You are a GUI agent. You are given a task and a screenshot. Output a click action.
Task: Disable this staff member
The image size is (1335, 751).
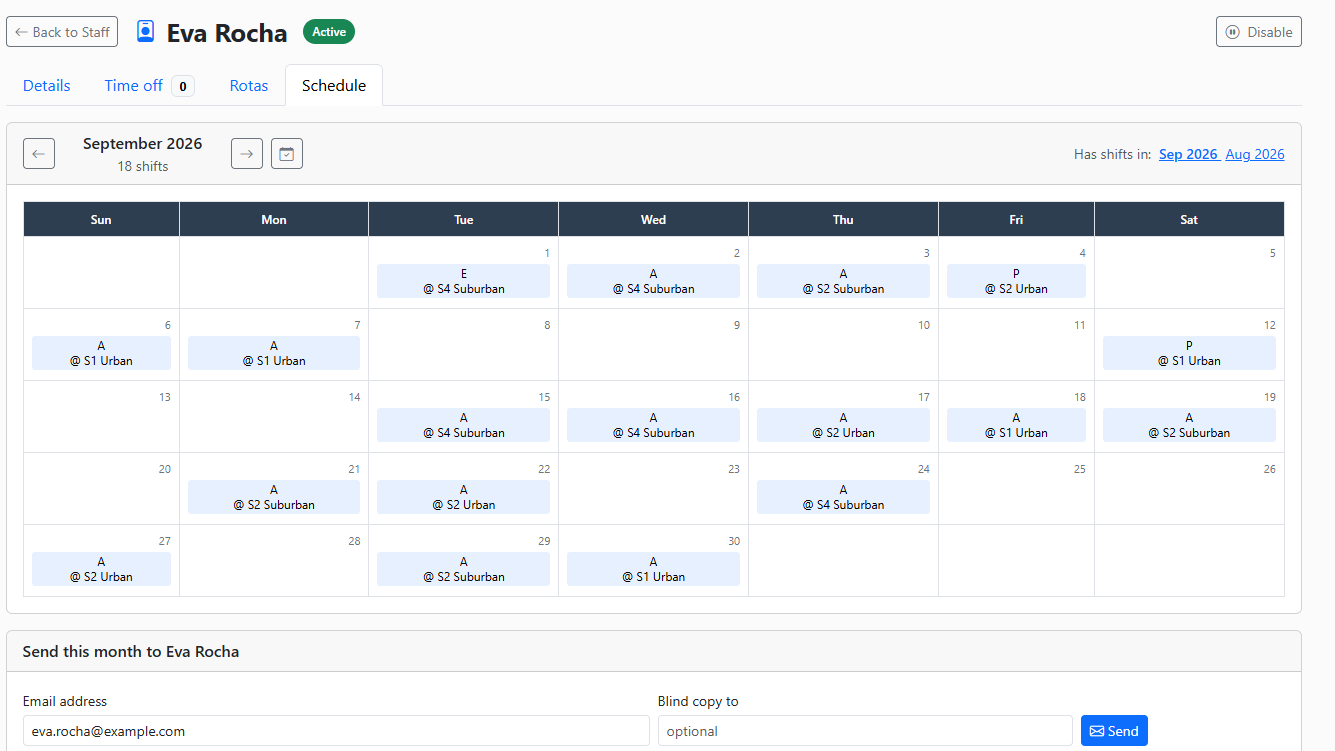[x=1259, y=32]
